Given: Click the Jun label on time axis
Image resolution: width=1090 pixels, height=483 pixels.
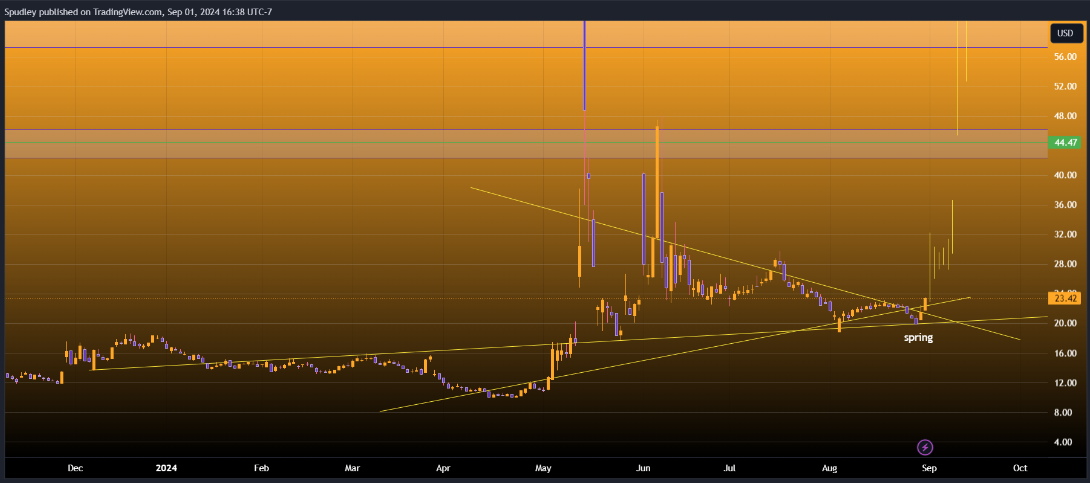Looking at the screenshot, I should tap(644, 468).
